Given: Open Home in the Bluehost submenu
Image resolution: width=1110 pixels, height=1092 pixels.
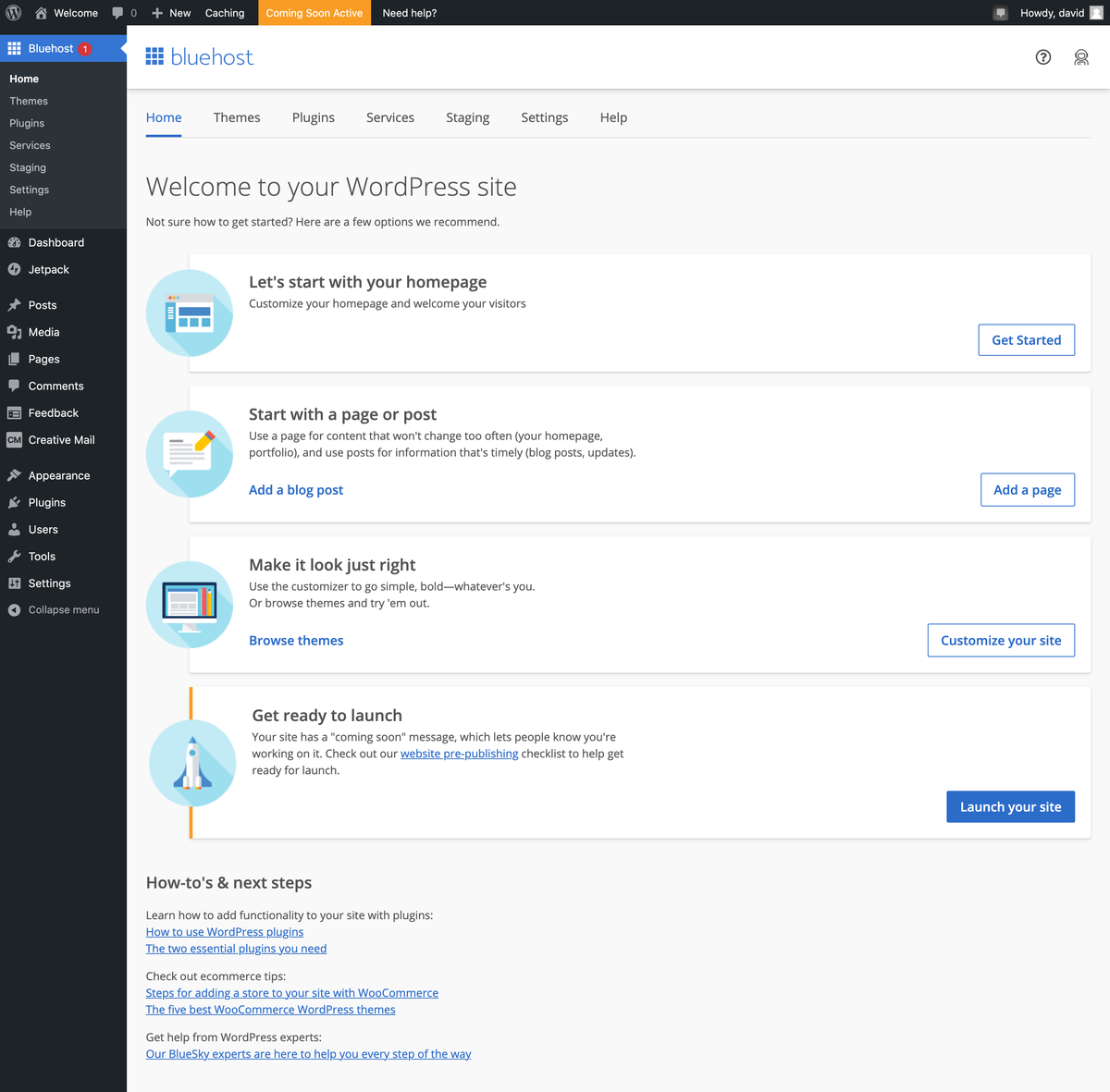Looking at the screenshot, I should pyautogui.click(x=24, y=79).
